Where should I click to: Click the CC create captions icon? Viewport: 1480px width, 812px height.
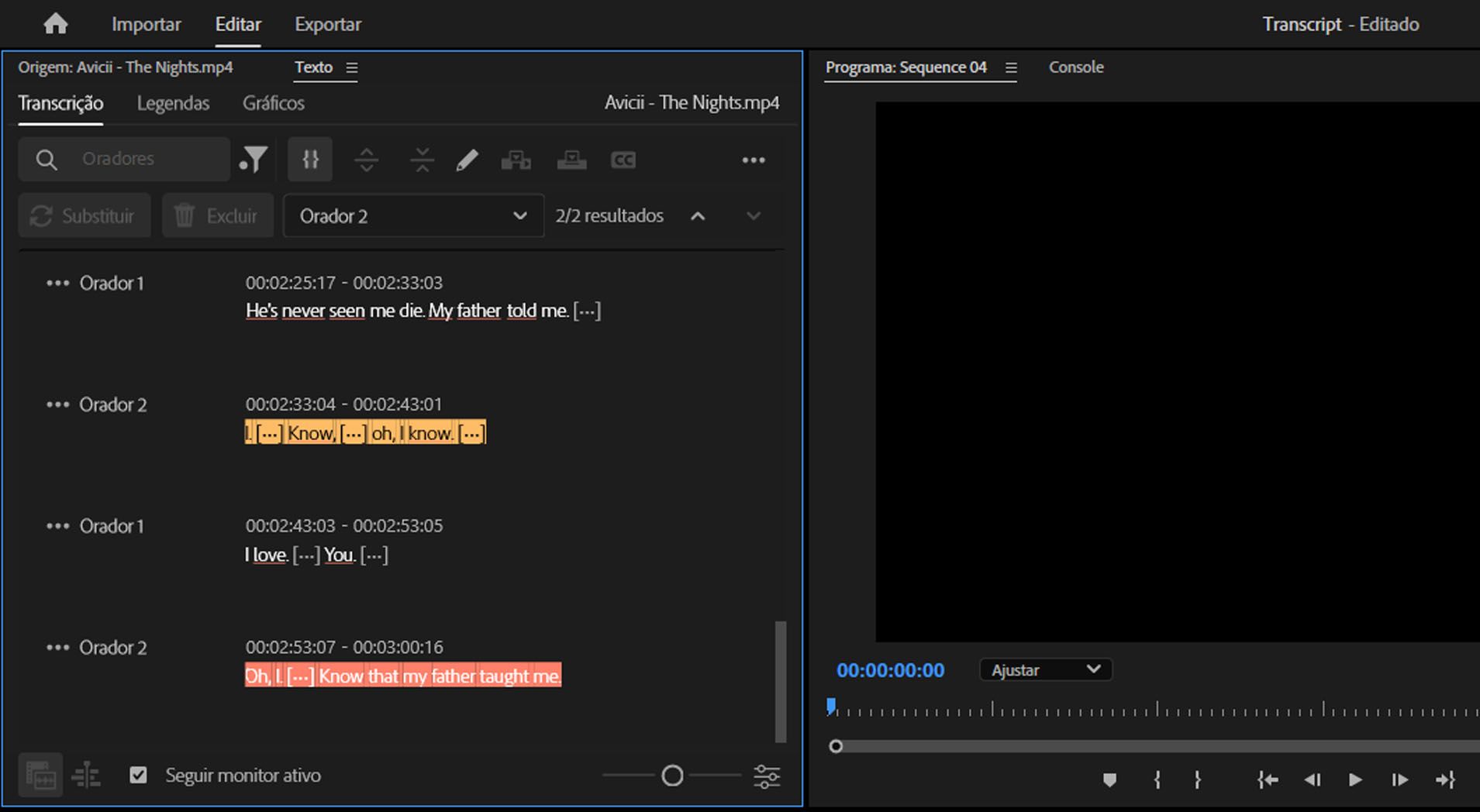point(623,159)
